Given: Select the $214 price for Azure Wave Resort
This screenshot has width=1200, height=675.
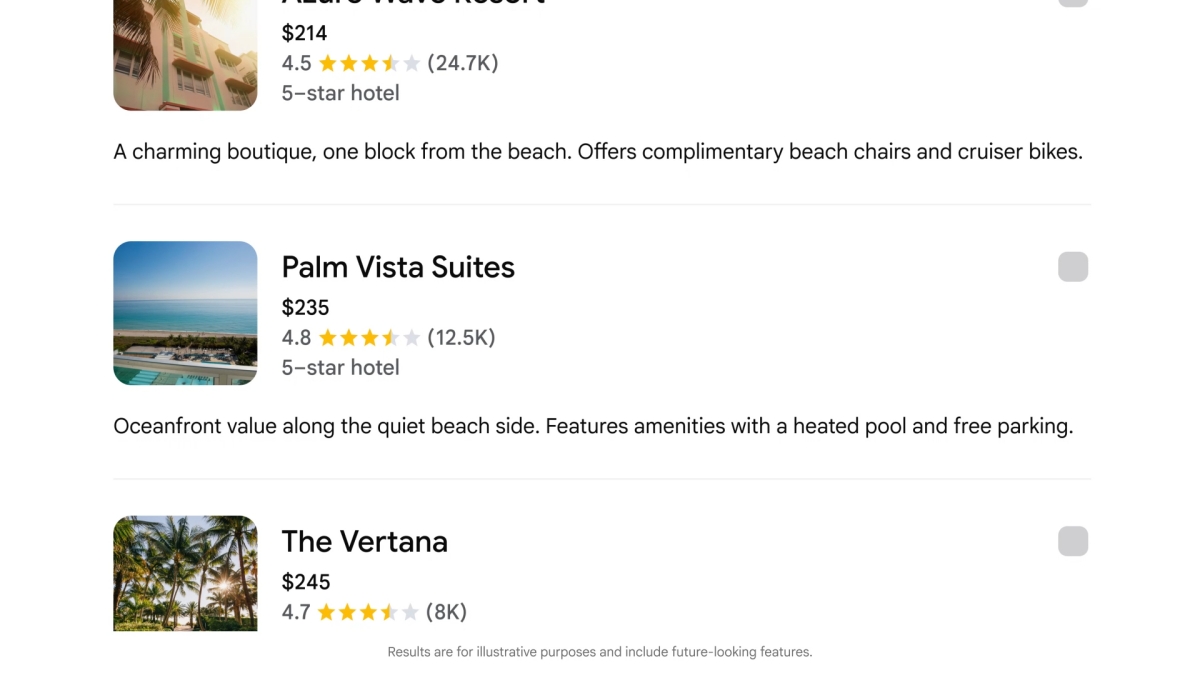Looking at the screenshot, I should (302, 33).
